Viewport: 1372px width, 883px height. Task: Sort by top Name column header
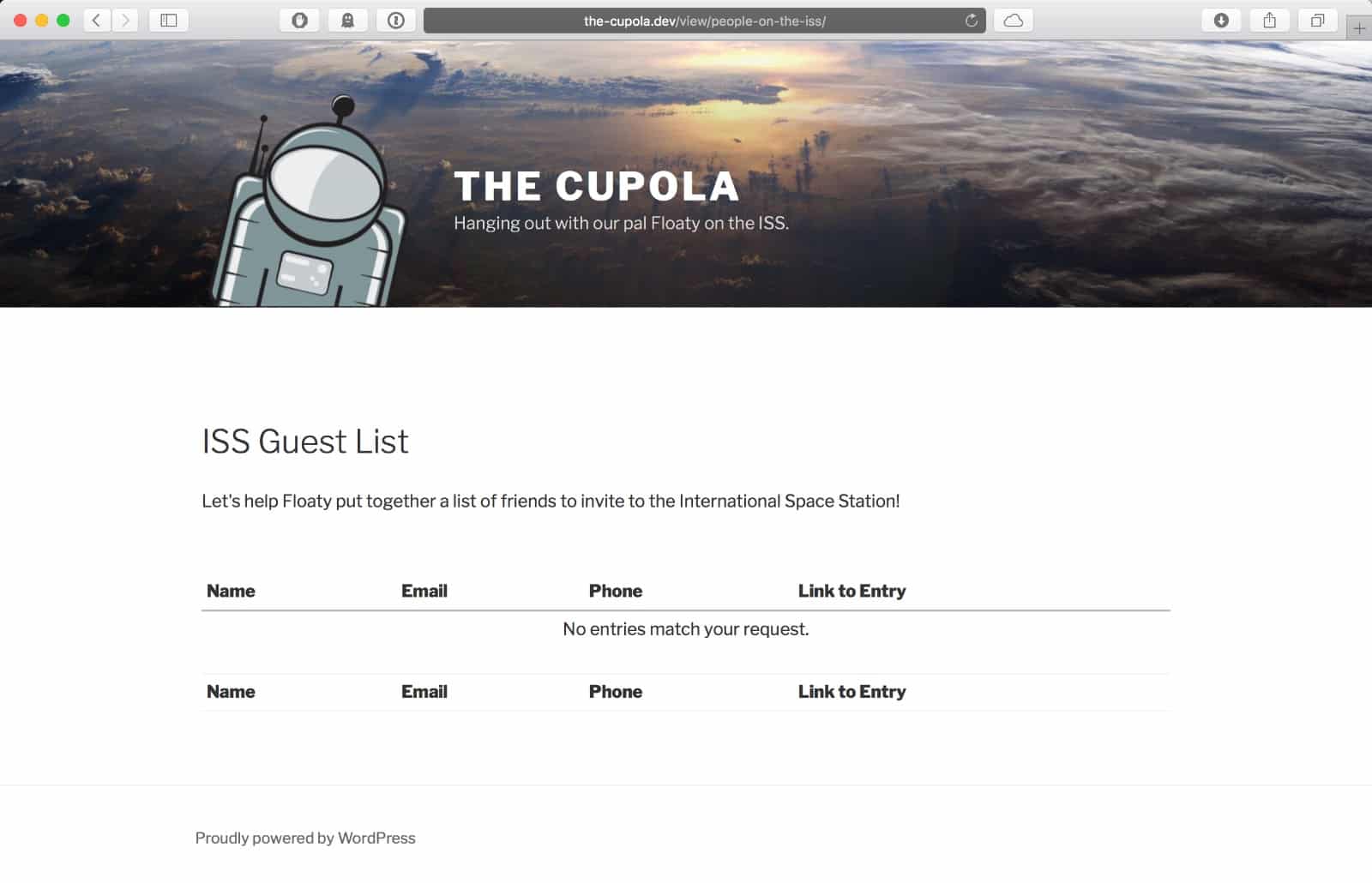coord(231,591)
